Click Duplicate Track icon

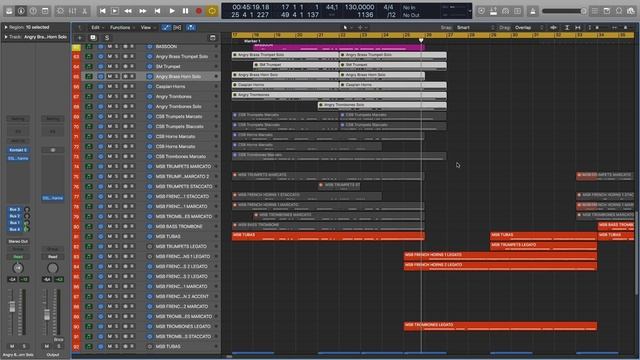tap(93, 38)
